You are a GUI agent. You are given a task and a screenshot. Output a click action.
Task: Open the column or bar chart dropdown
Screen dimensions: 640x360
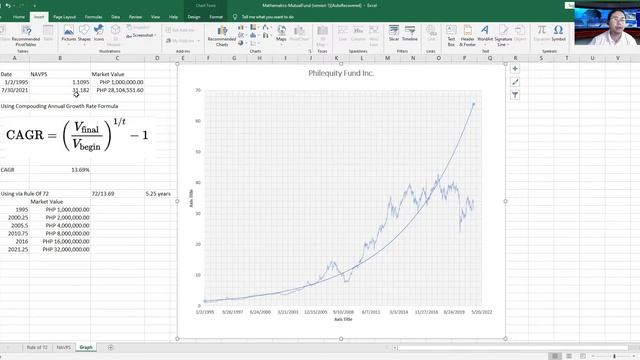tap(242, 27)
